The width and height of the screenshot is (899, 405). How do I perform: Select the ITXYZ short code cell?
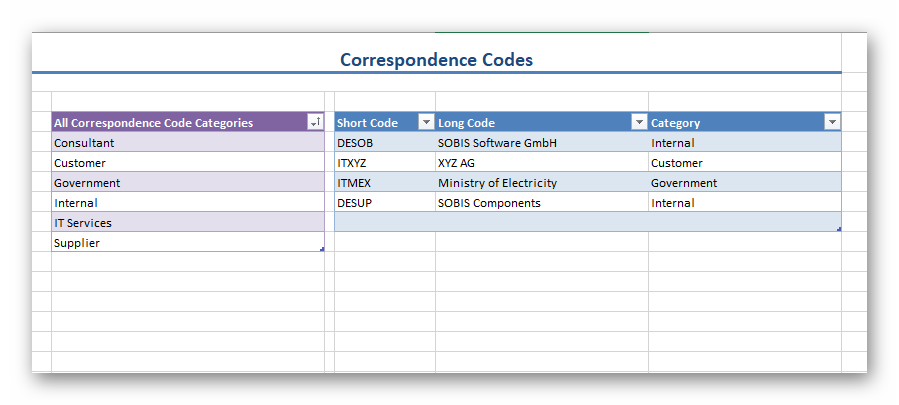click(x=384, y=163)
